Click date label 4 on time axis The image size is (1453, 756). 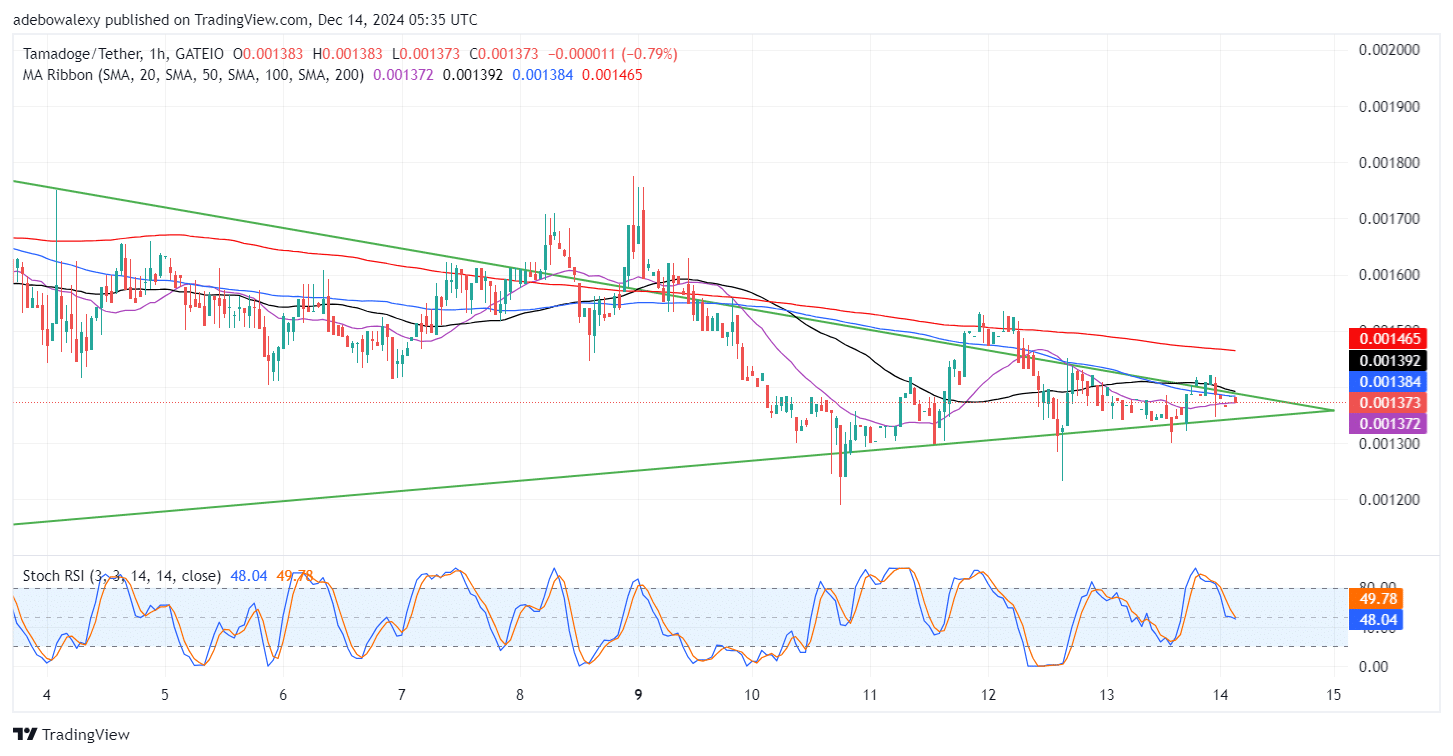tap(46, 695)
